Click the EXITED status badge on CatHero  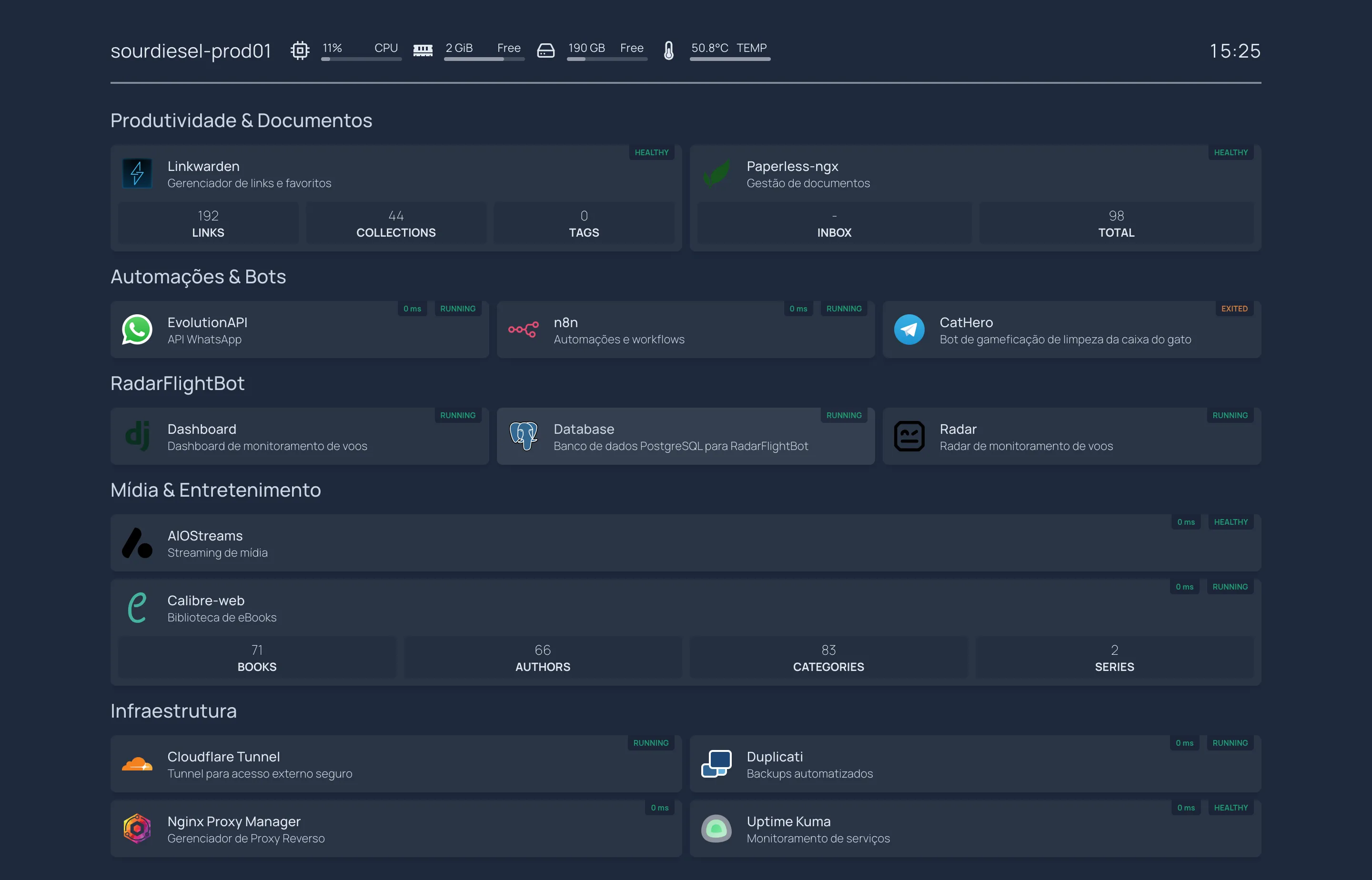[x=1234, y=309]
